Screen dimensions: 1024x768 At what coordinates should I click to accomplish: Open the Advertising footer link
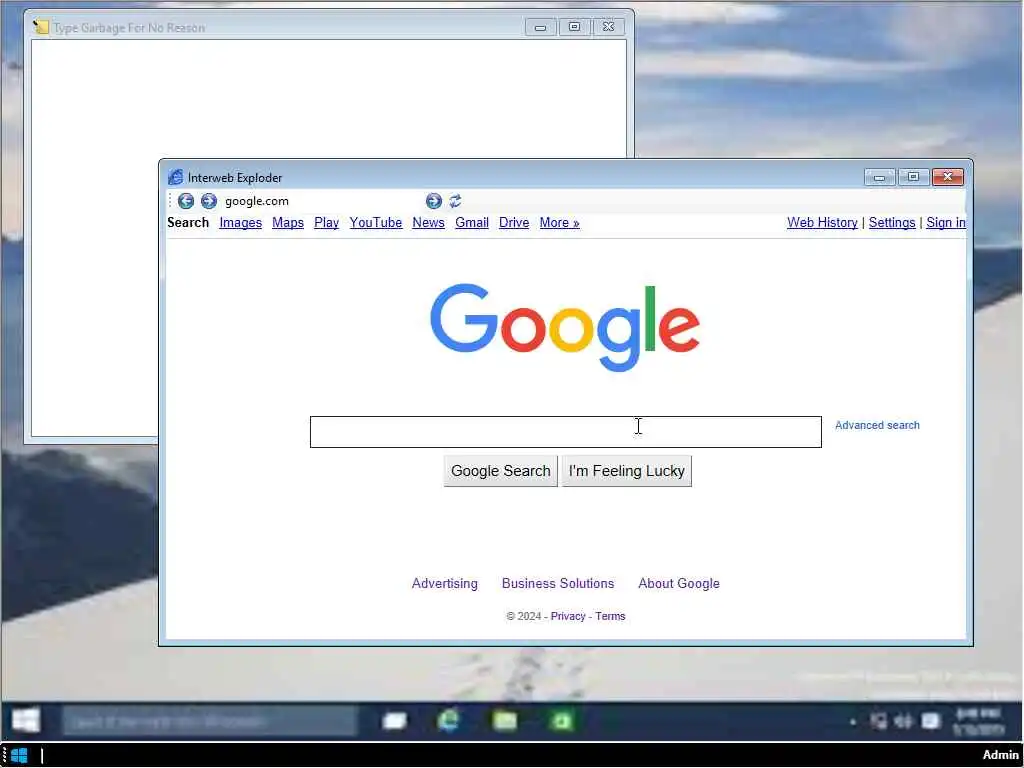445,583
